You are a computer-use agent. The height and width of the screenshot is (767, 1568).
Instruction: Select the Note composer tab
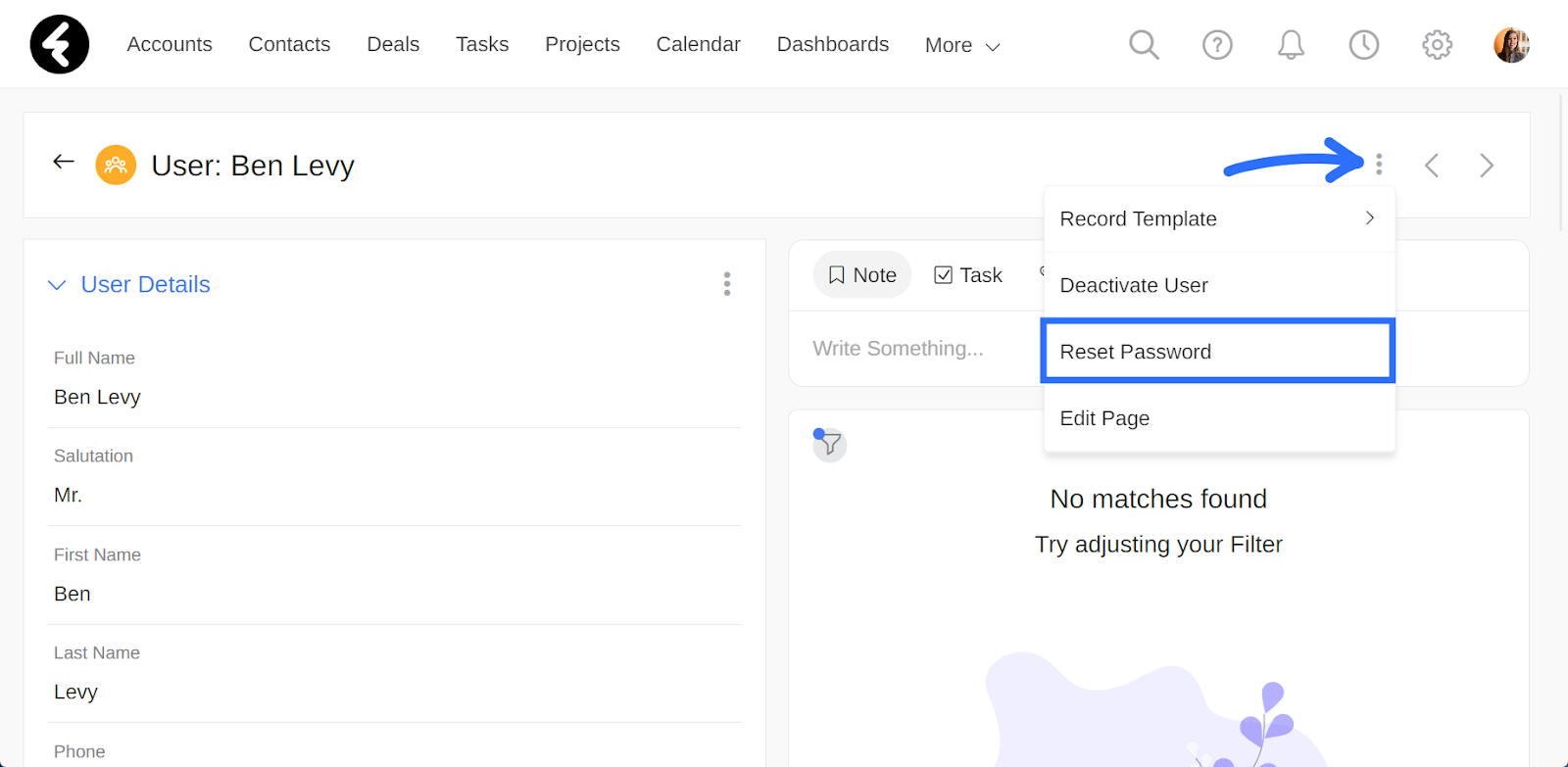pyautogui.click(x=862, y=275)
